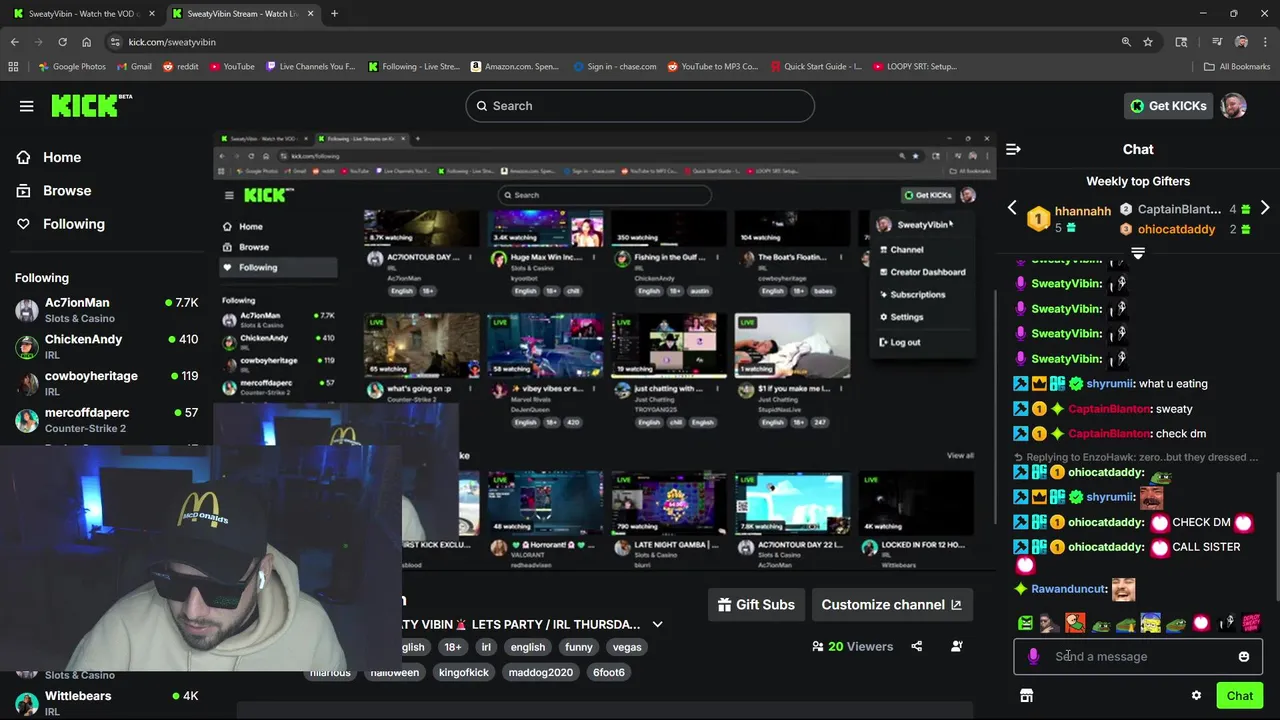The image size is (1280, 720).
Task: Open the mercoffdaperc channel in Following
Action: point(106,420)
